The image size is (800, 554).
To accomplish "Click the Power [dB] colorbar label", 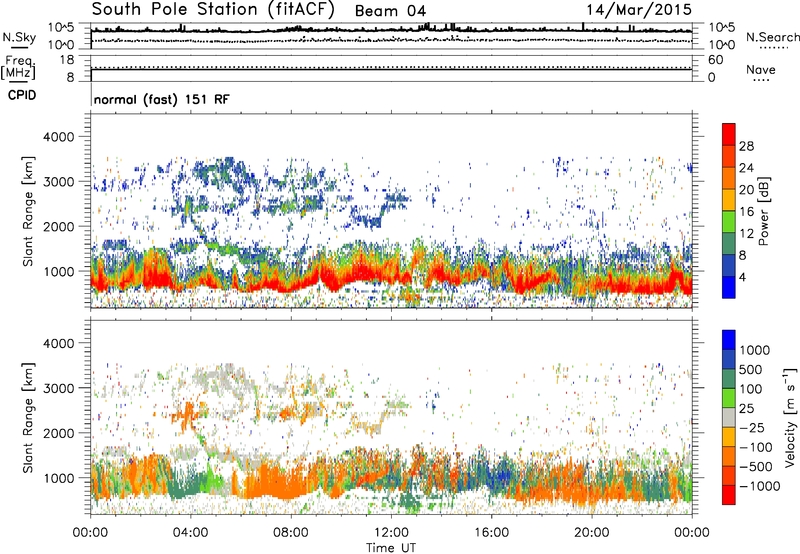I will tap(763, 211).
